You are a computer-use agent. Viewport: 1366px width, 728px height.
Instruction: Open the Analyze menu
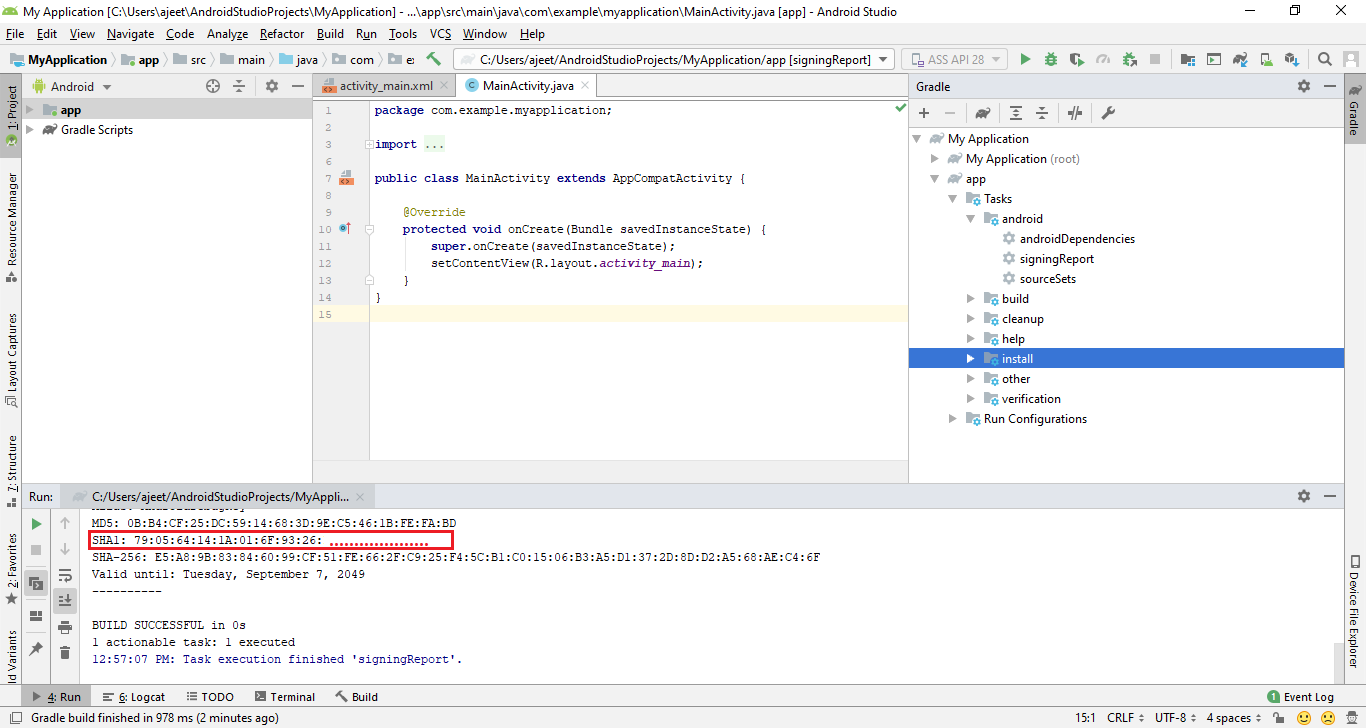(x=227, y=34)
